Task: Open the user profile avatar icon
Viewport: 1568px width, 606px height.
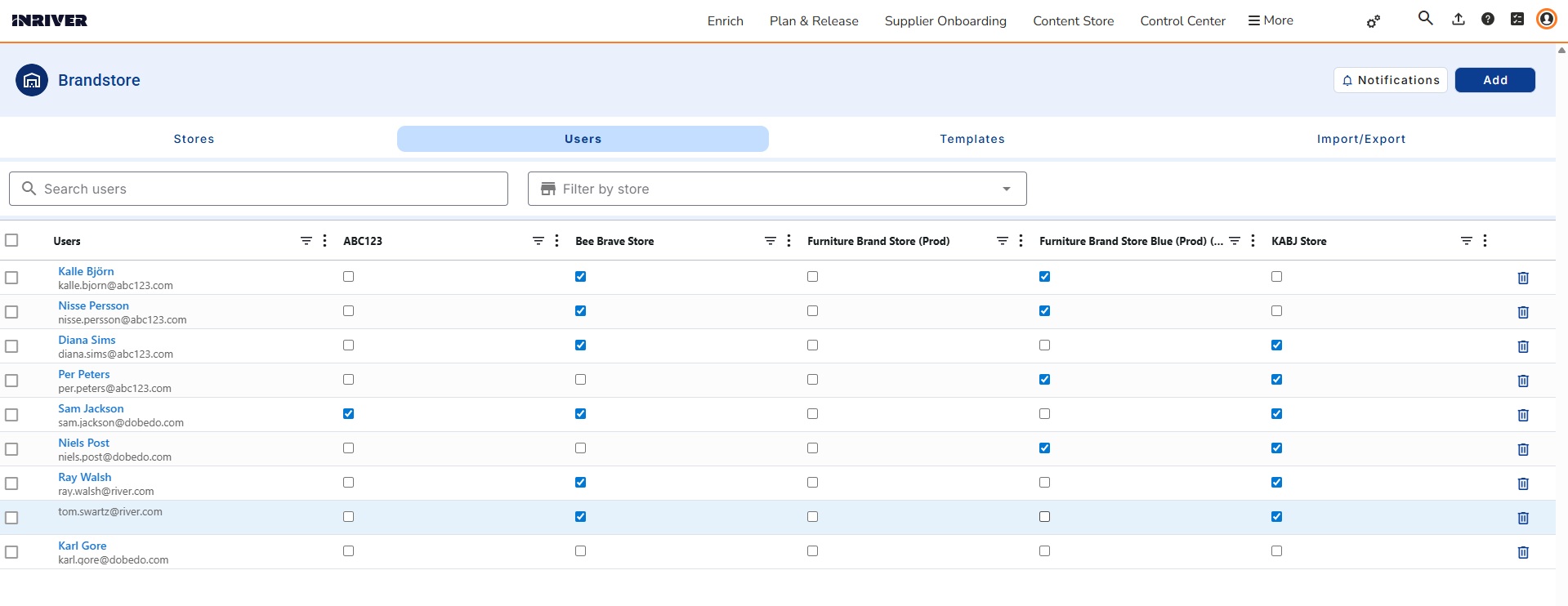Action: click(x=1546, y=19)
